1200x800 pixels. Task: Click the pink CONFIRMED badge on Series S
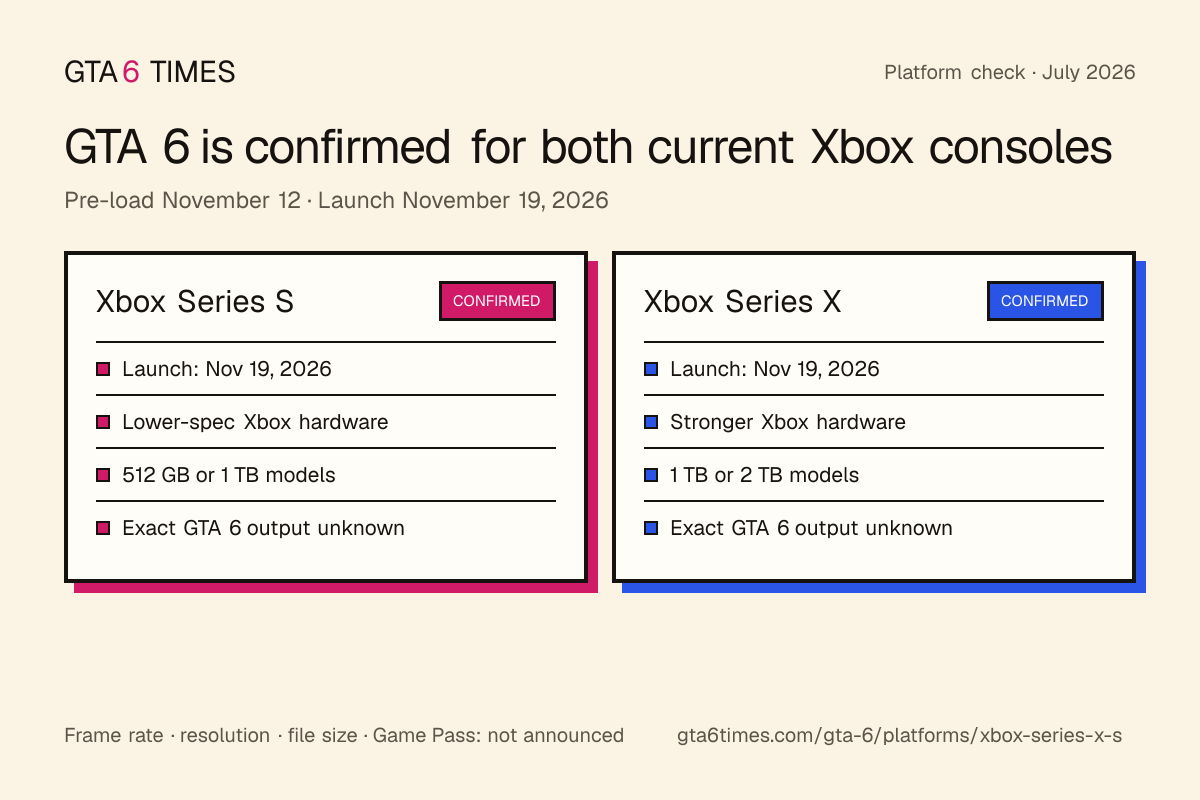(497, 301)
